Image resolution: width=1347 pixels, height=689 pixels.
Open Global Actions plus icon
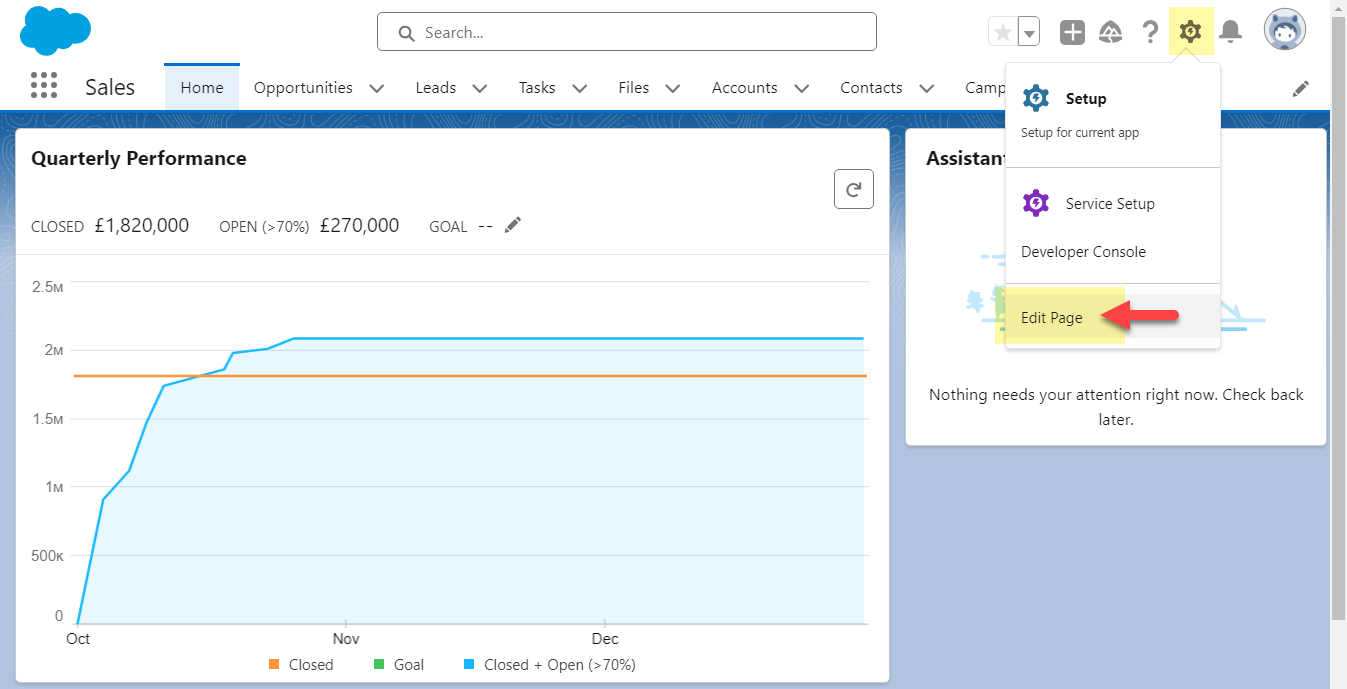click(x=1072, y=32)
